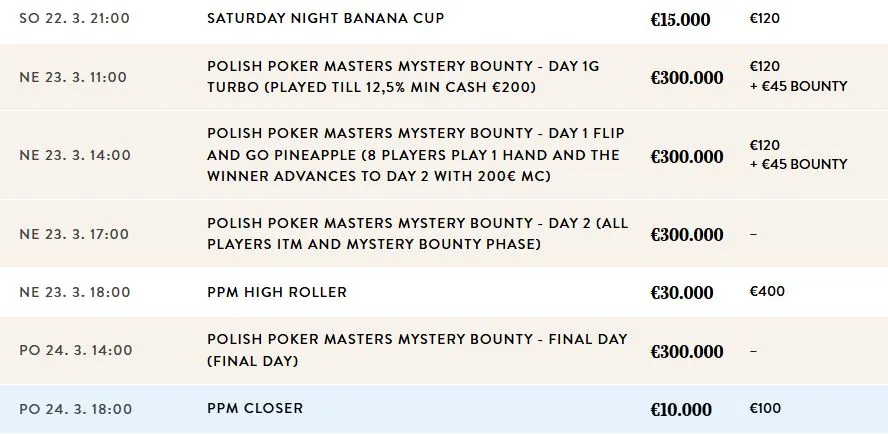Click the €30.000 High Roller guarantee
The width and height of the screenshot is (888, 434).
(681, 293)
